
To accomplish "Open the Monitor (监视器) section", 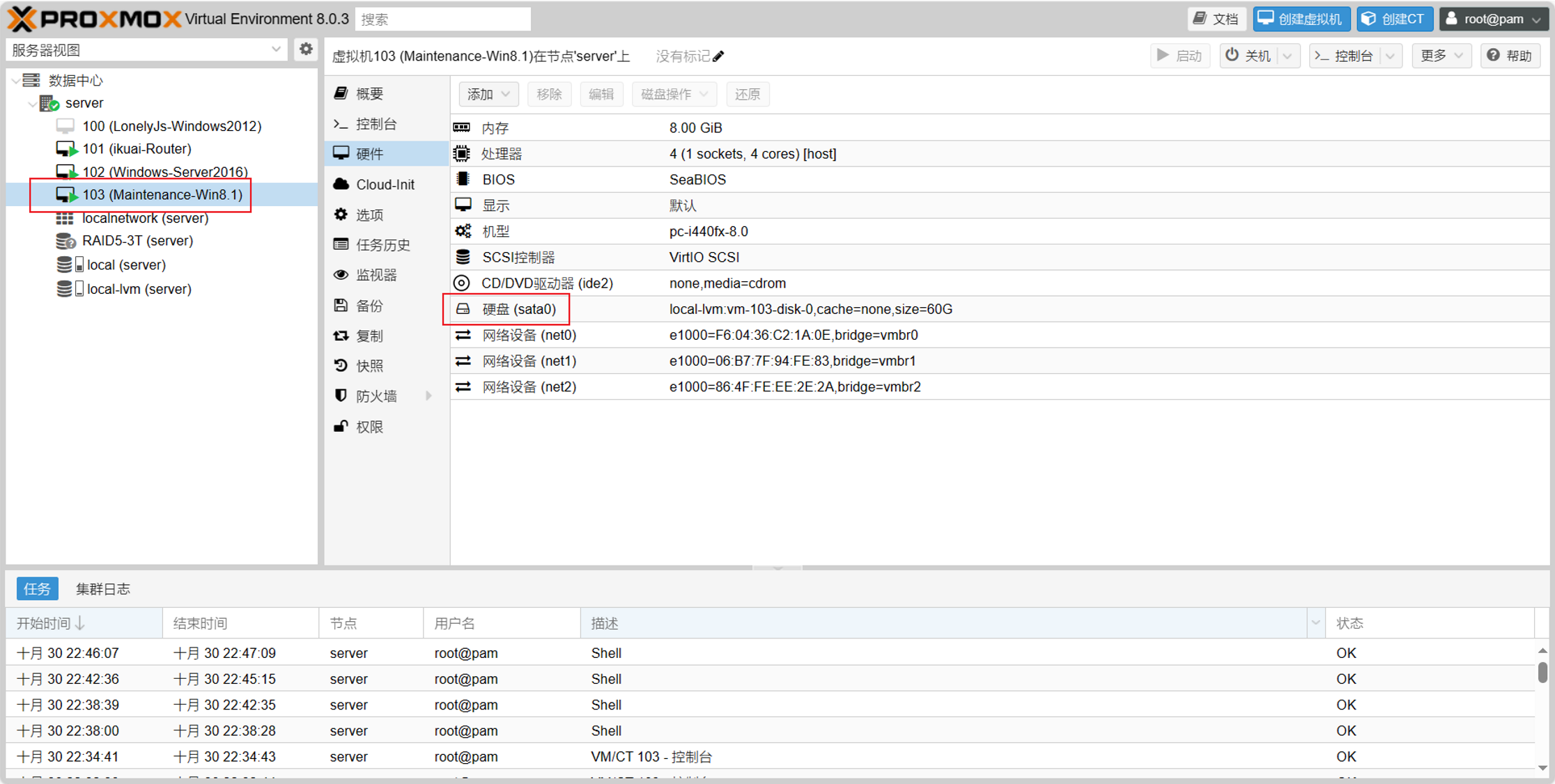I will (376, 275).
